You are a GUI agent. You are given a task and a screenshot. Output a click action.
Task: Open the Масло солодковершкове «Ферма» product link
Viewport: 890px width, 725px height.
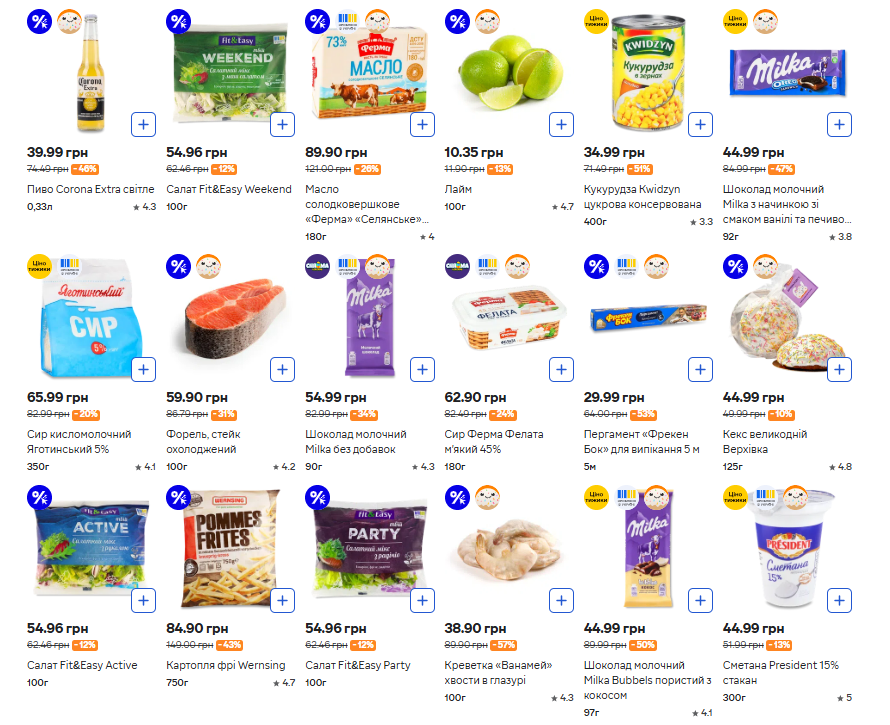366,204
